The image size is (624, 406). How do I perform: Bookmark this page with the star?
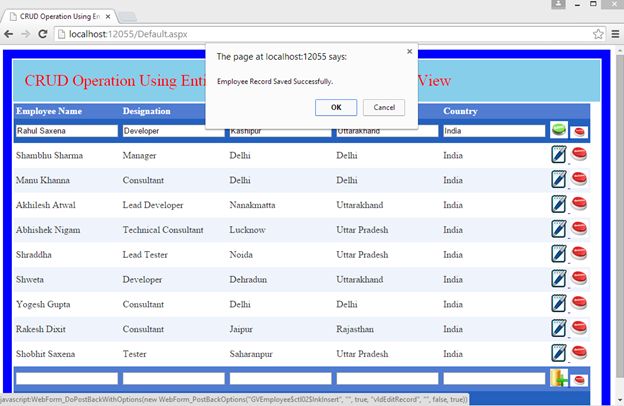pyautogui.click(x=598, y=34)
